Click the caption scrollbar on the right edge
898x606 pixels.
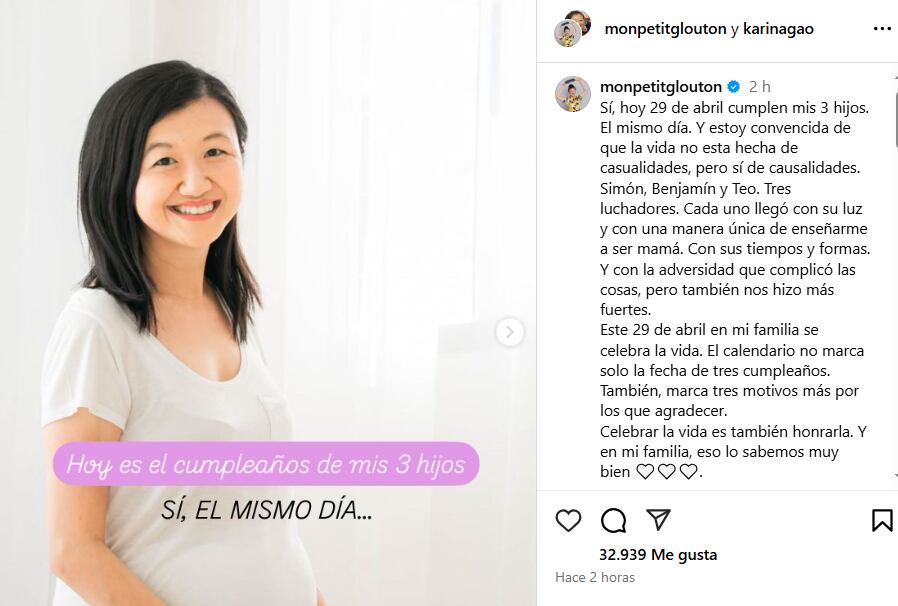[895, 110]
